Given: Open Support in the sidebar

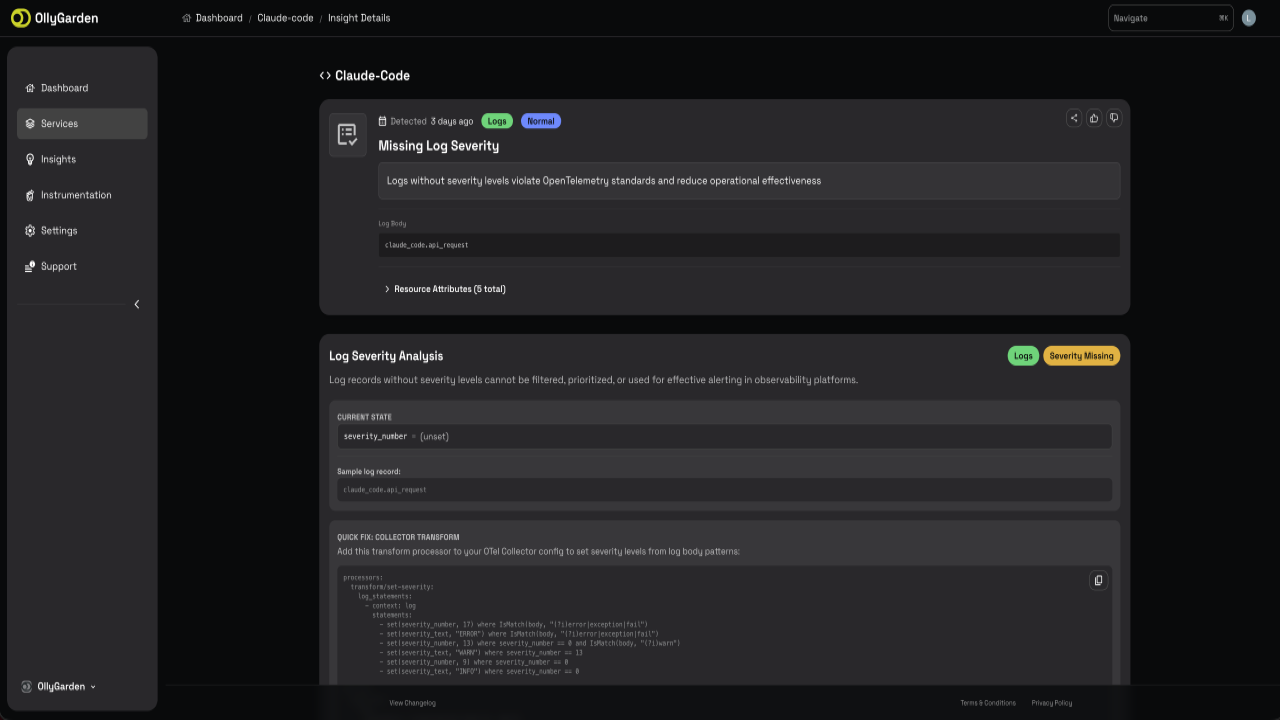Looking at the screenshot, I should [82, 266].
